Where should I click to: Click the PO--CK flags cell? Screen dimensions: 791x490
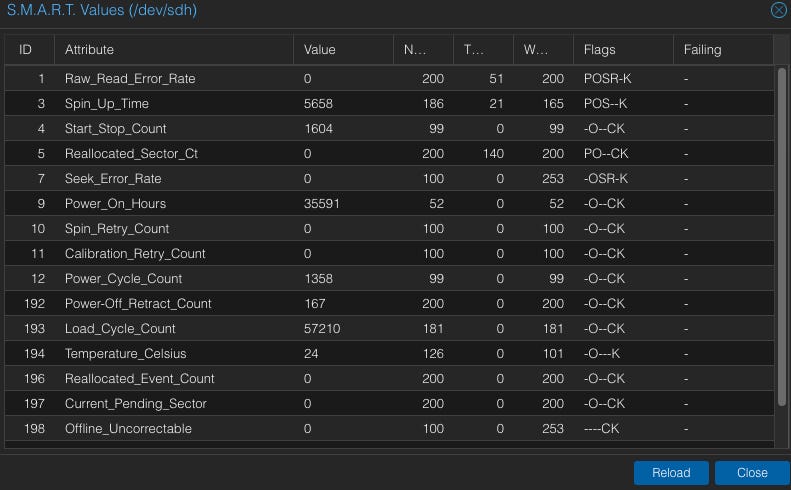(x=606, y=153)
